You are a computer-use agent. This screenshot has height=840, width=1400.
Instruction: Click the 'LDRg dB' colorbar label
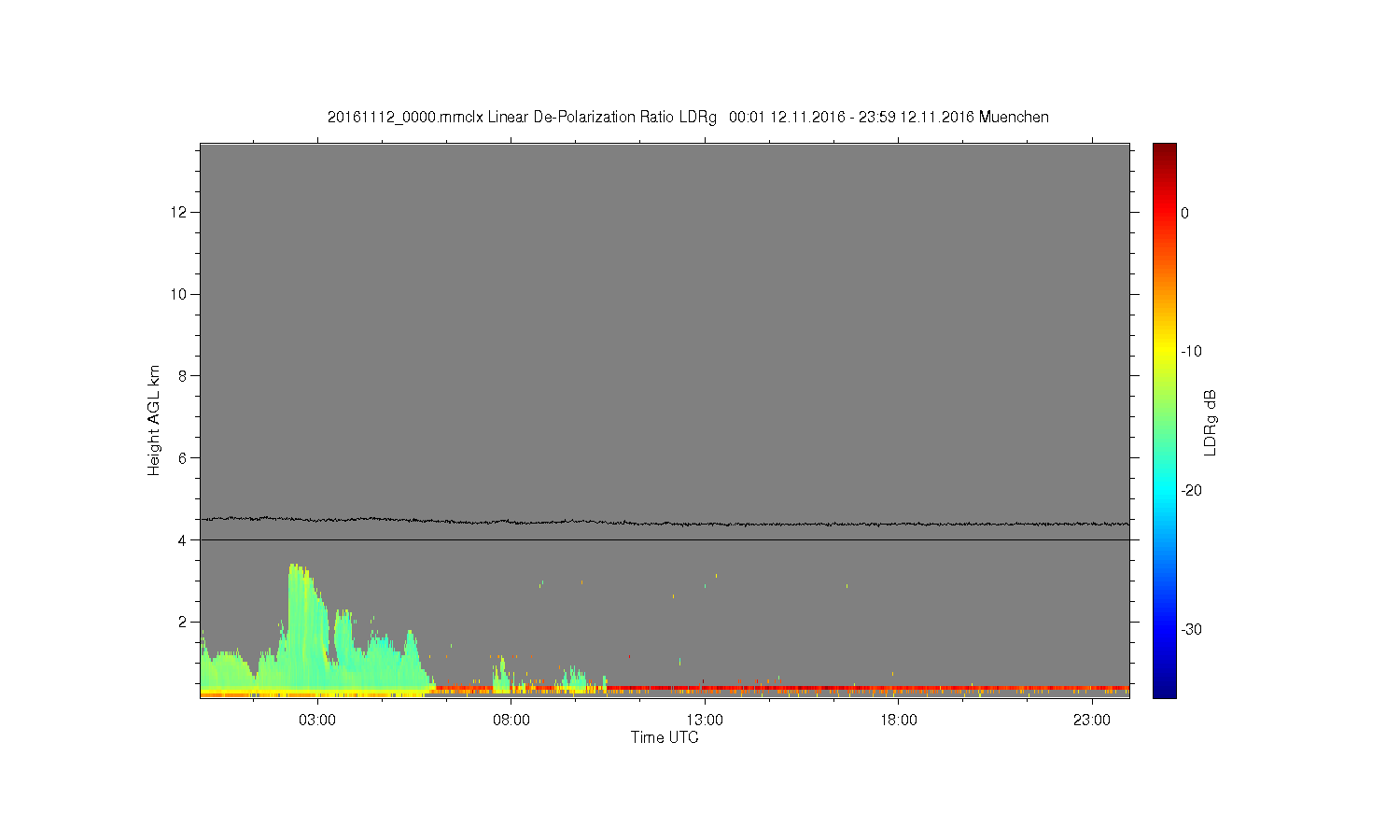pos(1211,422)
